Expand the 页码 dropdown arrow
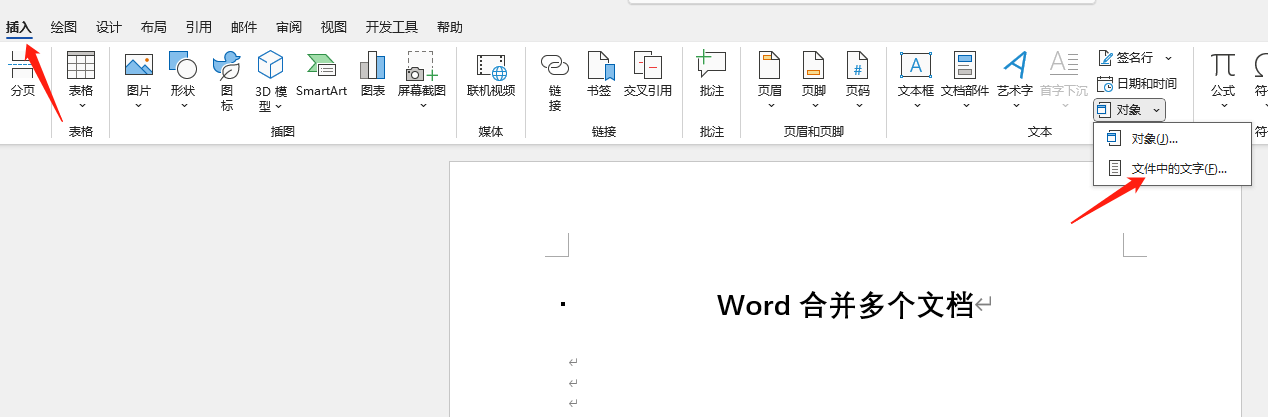 [x=858, y=105]
